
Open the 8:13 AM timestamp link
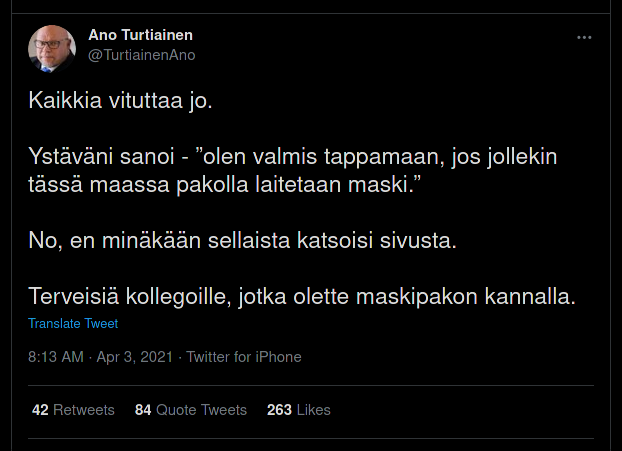tap(56, 357)
